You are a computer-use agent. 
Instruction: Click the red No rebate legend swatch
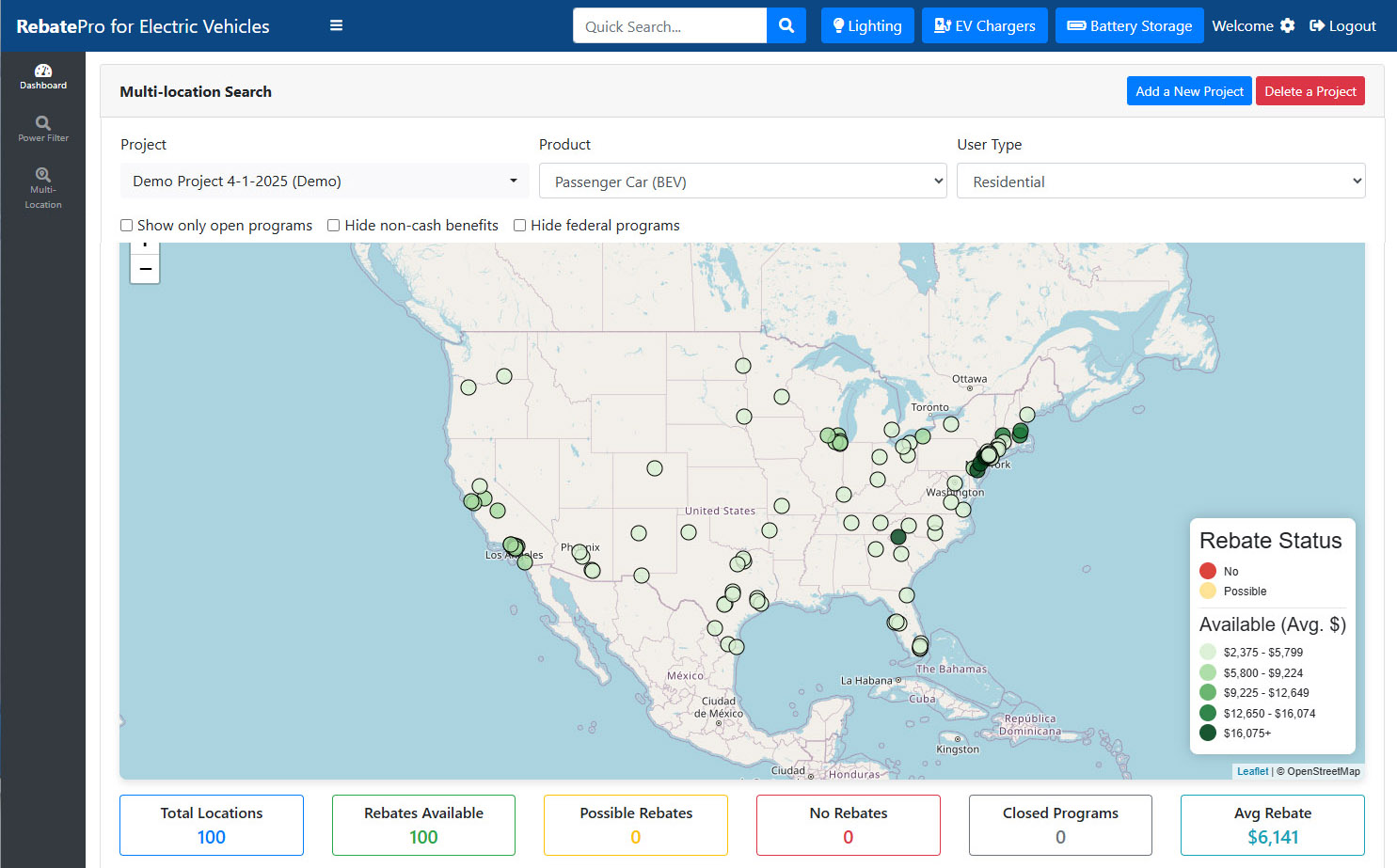pos(1208,571)
